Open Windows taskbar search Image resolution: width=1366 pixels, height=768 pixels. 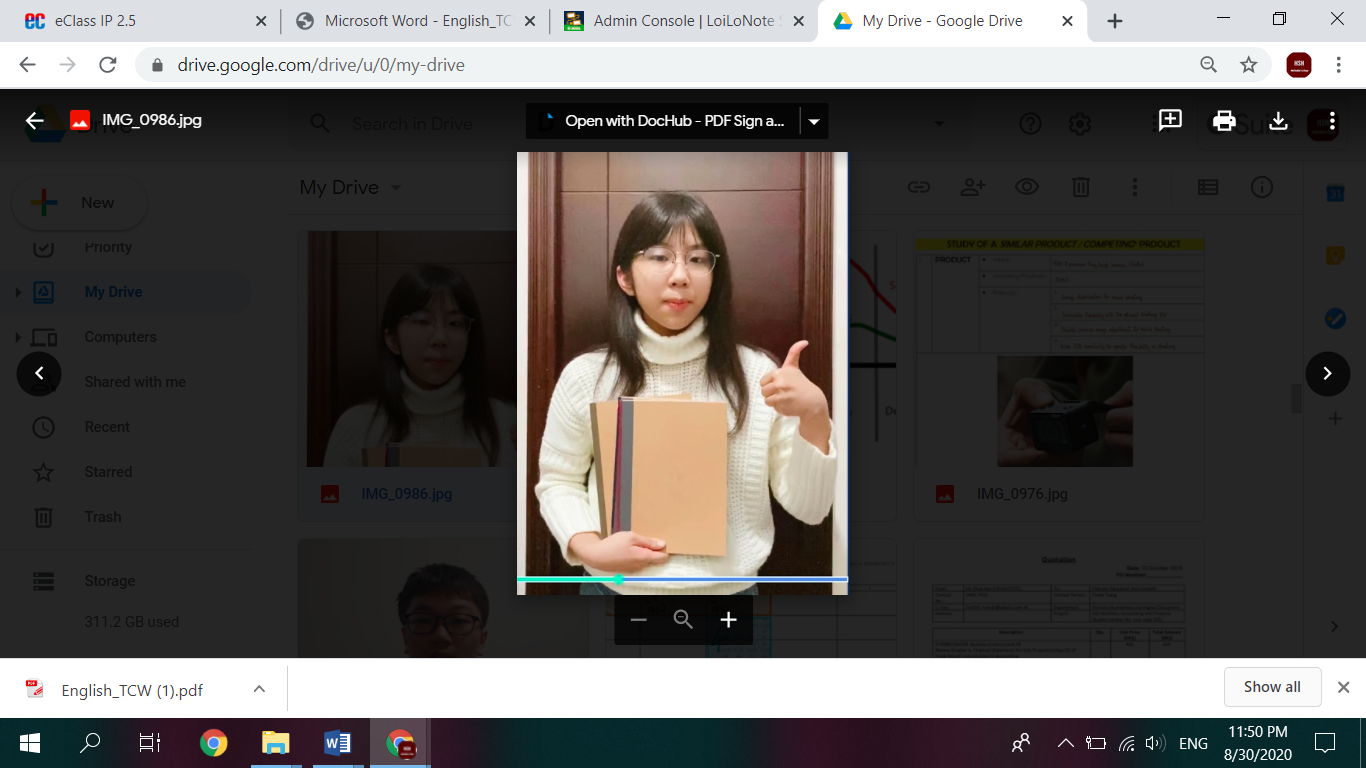pyautogui.click(x=90, y=743)
